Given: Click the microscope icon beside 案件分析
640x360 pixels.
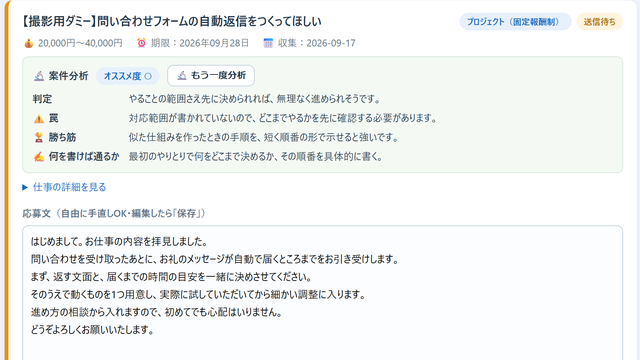Looking at the screenshot, I should (39, 76).
